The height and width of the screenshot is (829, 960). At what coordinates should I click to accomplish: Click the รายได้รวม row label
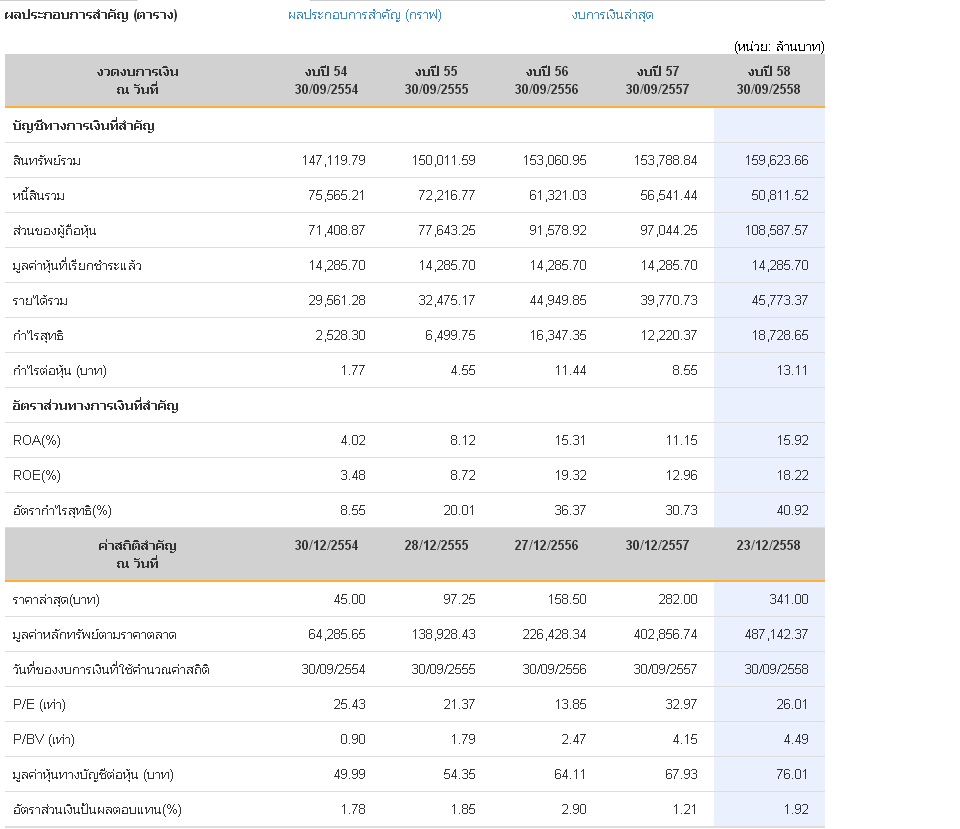point(40,301)
